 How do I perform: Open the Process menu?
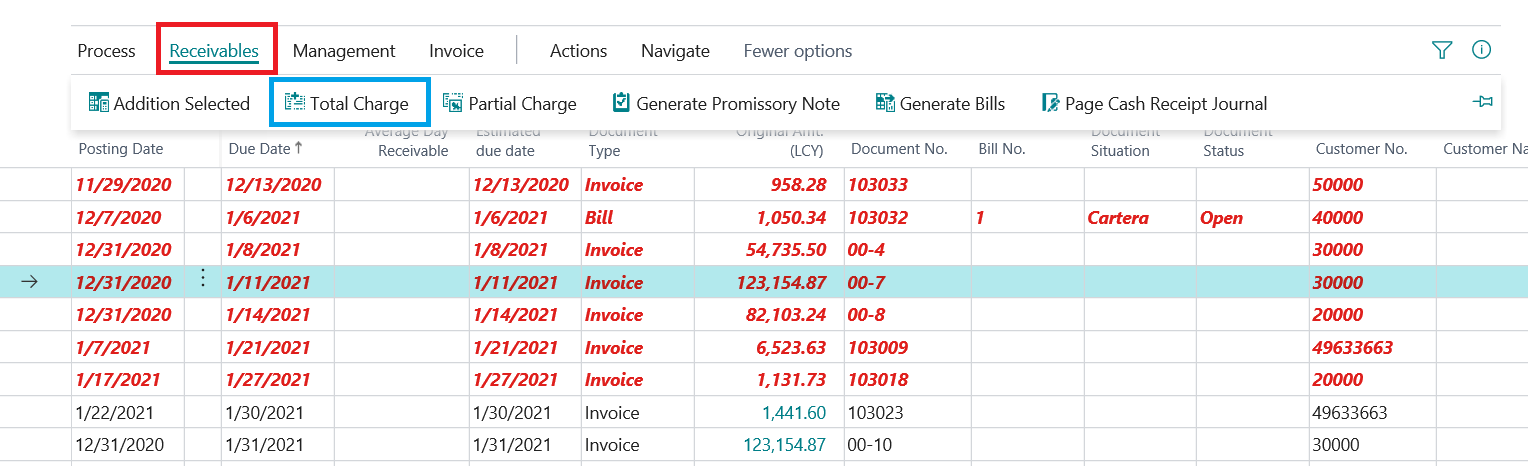pyautogui.click(x=106, y=51)
